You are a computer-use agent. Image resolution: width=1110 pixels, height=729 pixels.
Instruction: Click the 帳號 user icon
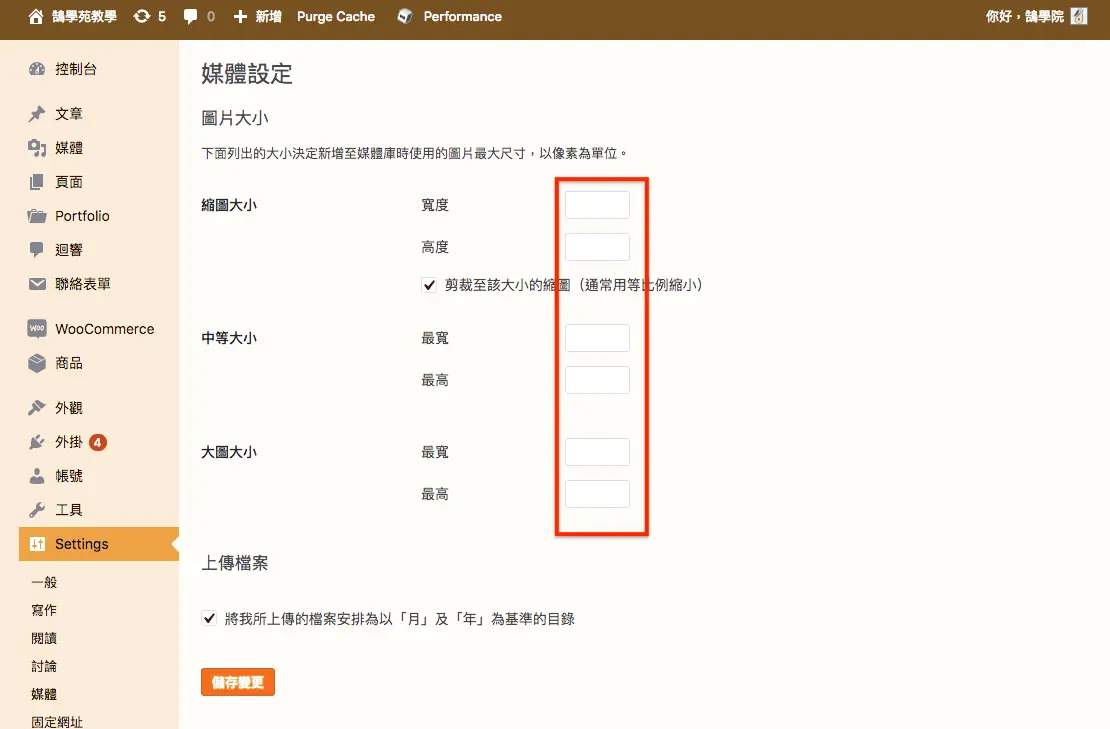click(37, 476)
